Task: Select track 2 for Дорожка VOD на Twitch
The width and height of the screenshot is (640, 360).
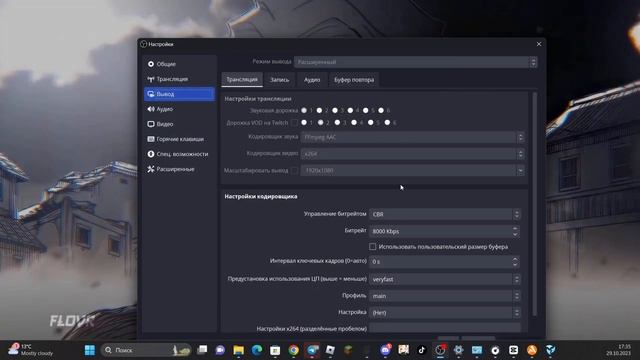Action: coord(321,122)
